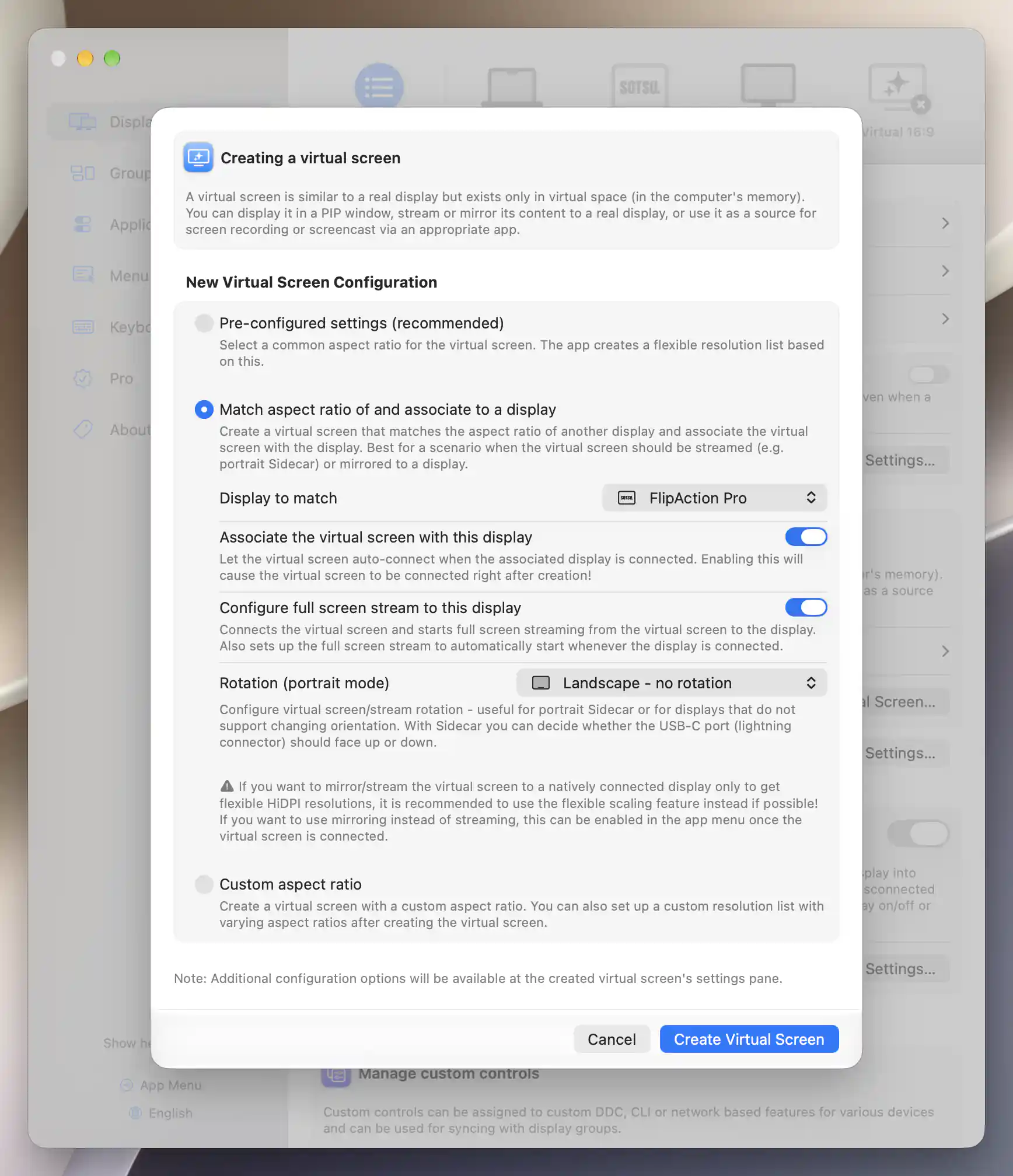Toggle Associate the virtual screen with this display
The height and width of the screenshot is (1176, 1013).
806,537
